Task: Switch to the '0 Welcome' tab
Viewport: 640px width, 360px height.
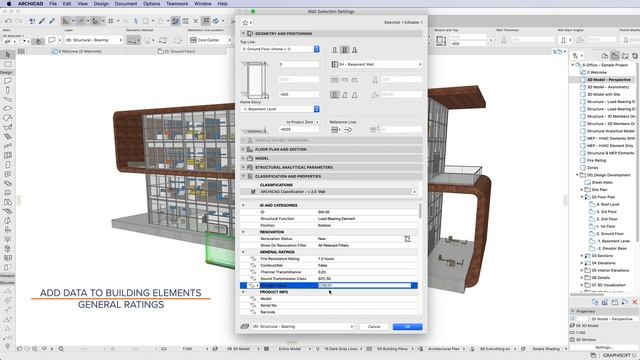Action: coord(77,51)
